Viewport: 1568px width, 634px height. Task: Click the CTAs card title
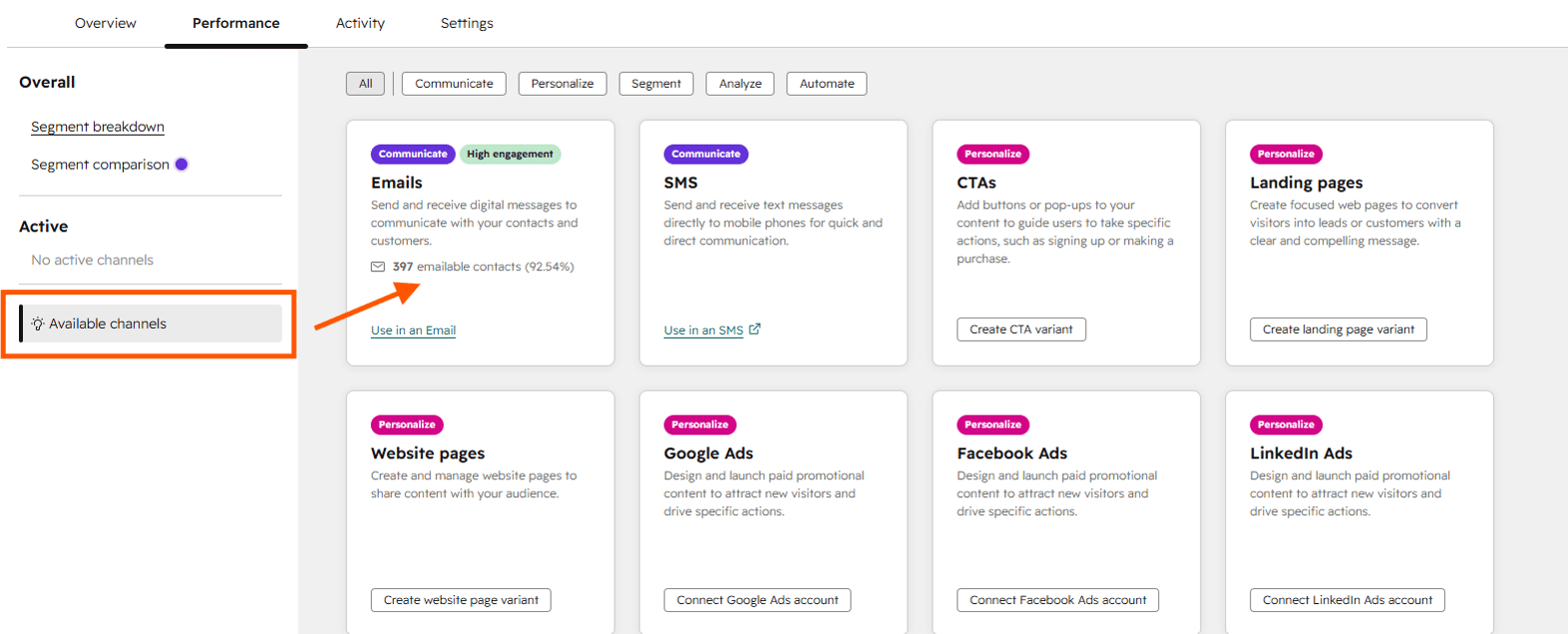977,182
